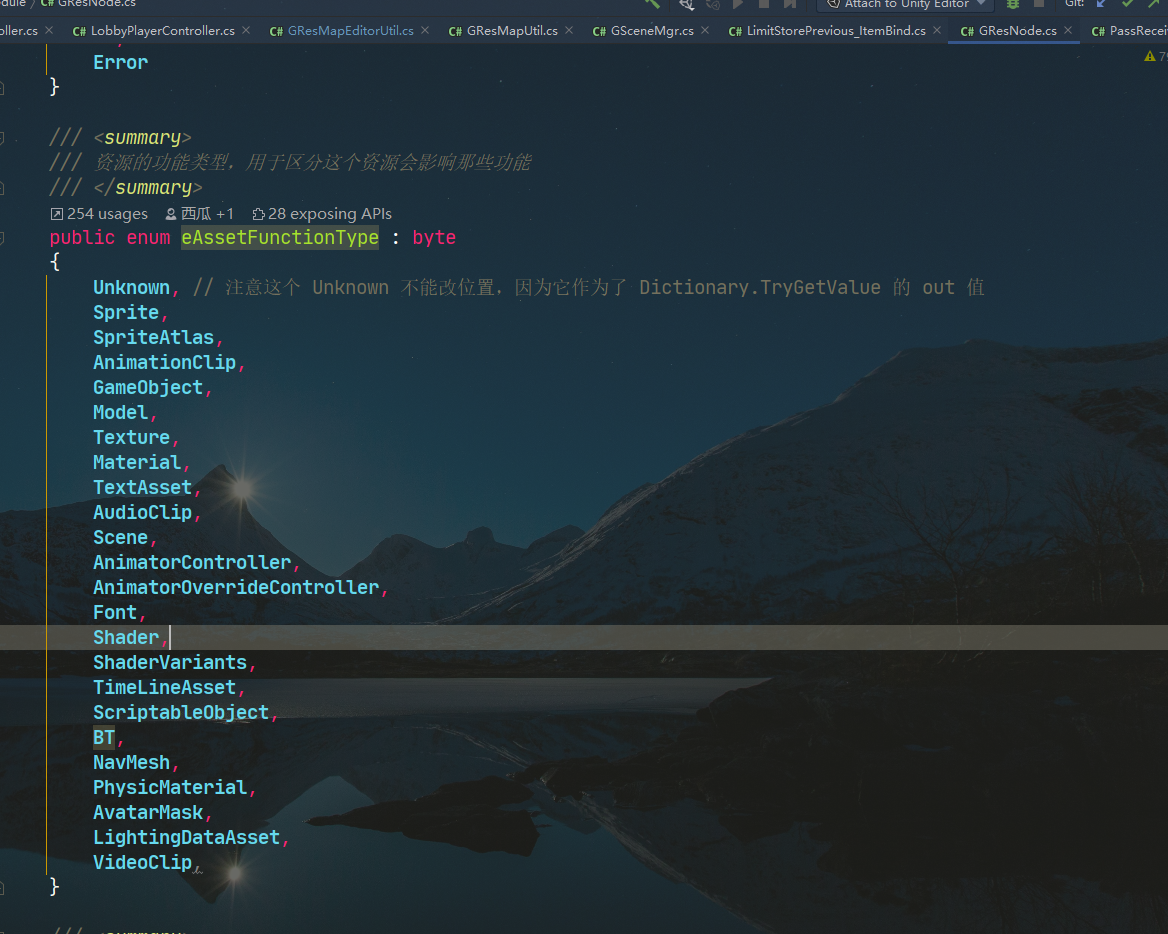Click the AudioClip enum member
Image resolution: width=1168 pixels, height=934 pixels.
click(x=142, y=512)
